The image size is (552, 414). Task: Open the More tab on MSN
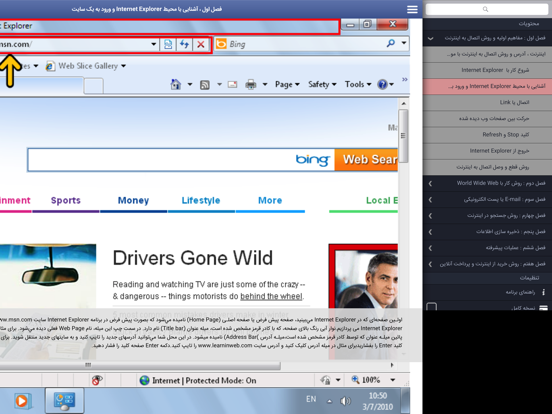coord(270,200)
